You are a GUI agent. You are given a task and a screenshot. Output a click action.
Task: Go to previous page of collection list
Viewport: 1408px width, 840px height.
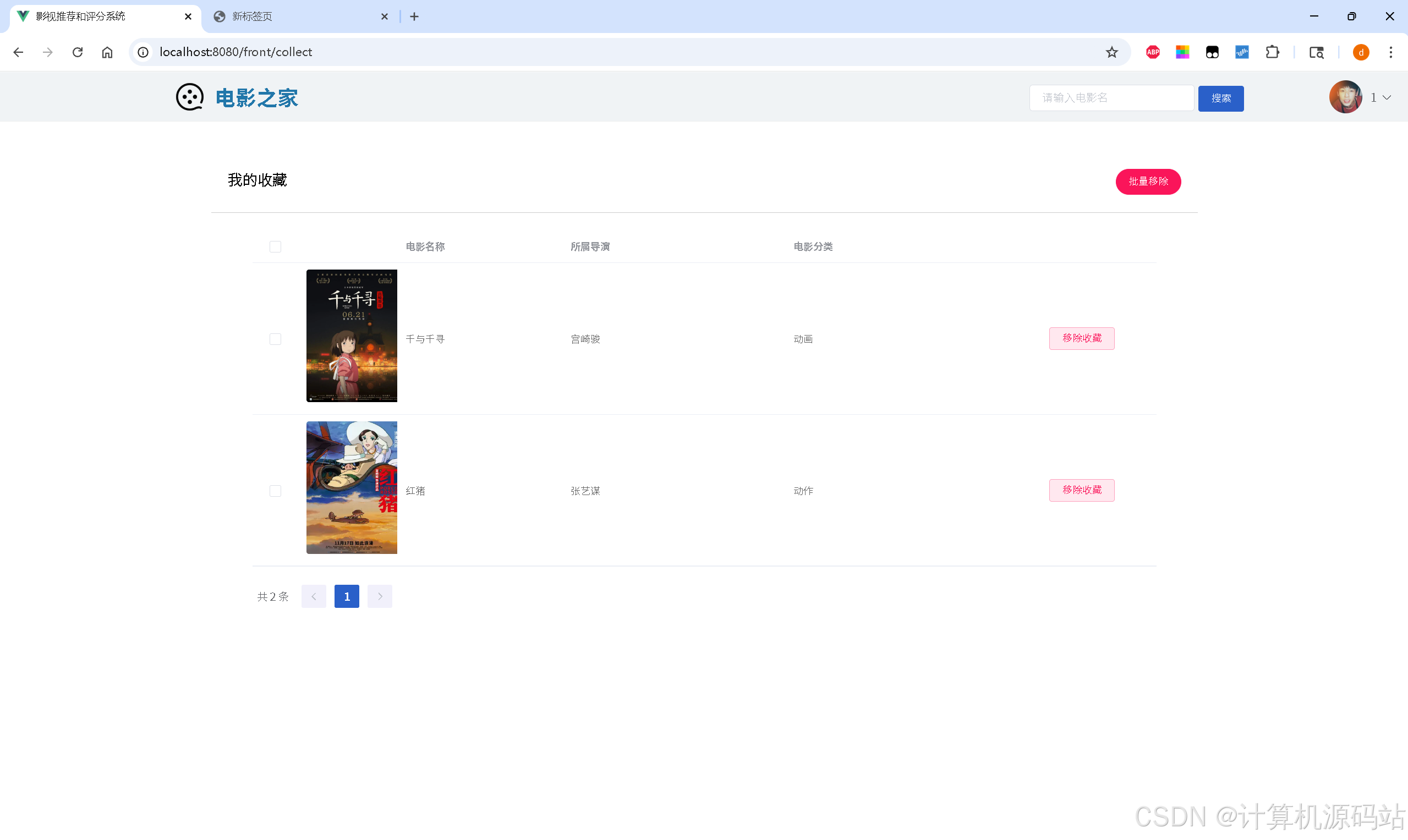[314, 596]
